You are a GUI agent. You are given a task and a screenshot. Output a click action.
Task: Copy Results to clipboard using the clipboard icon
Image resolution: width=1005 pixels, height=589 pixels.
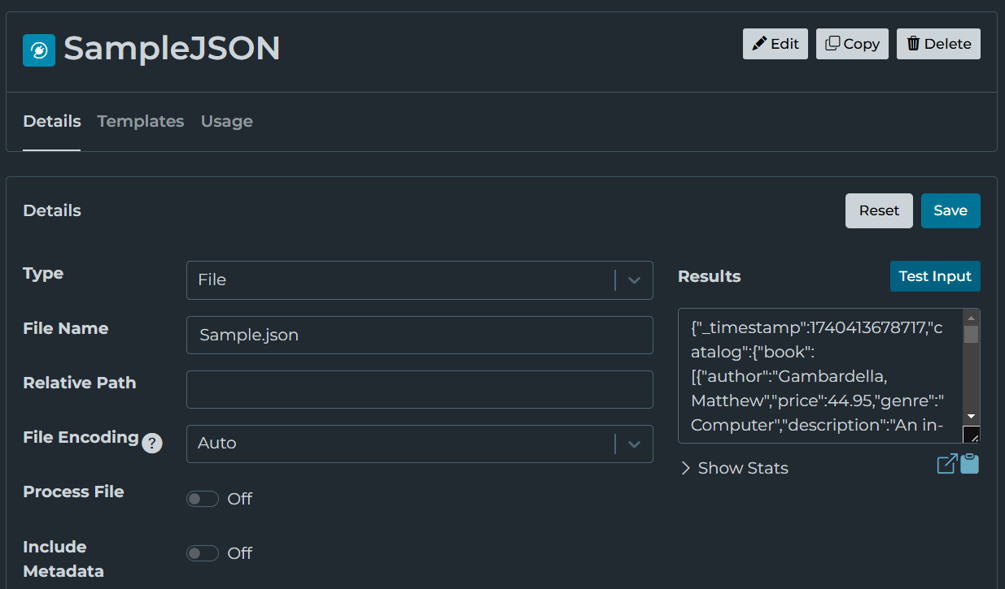pyautogui.click(x=968, y=463)
